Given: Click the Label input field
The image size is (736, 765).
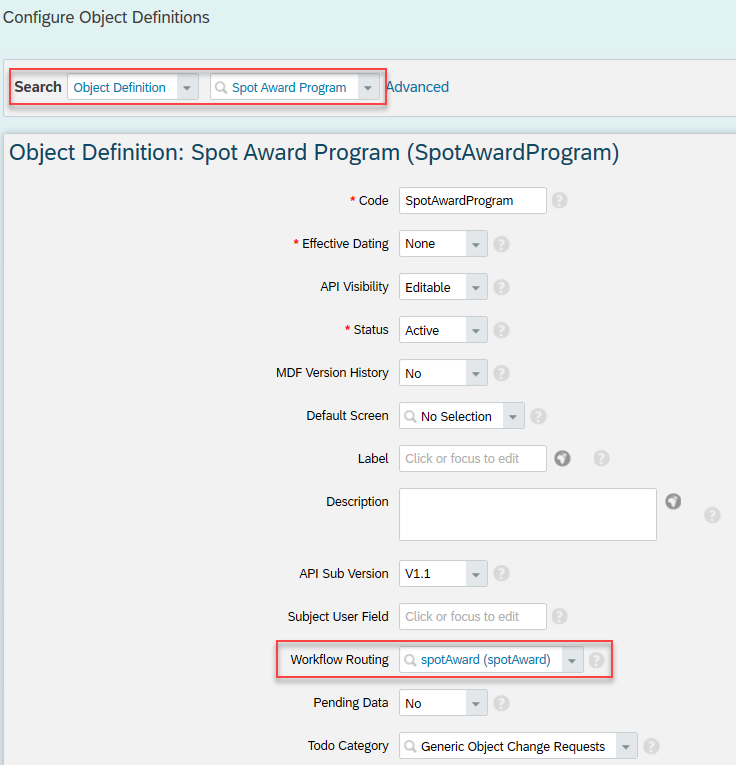Looking at the screenshot, I should coord(473,458).
